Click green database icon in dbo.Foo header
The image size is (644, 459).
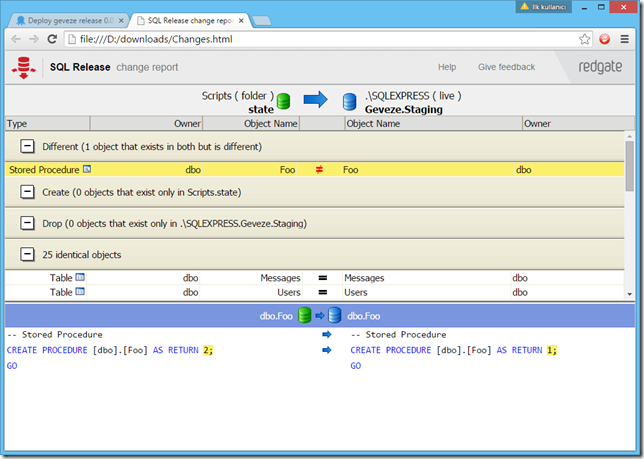tap(304, 315)
